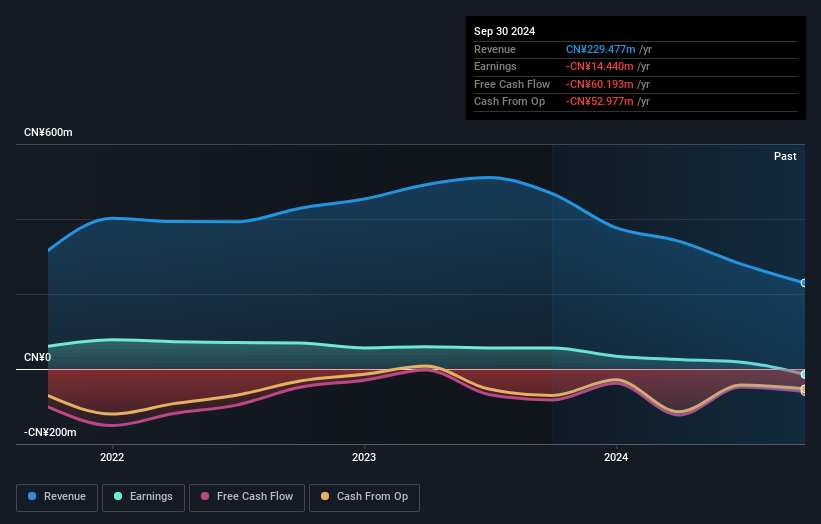Screen dimensions: 821x524
Task: Toggle the Earnings legend series
Action: tap(143, 497)
